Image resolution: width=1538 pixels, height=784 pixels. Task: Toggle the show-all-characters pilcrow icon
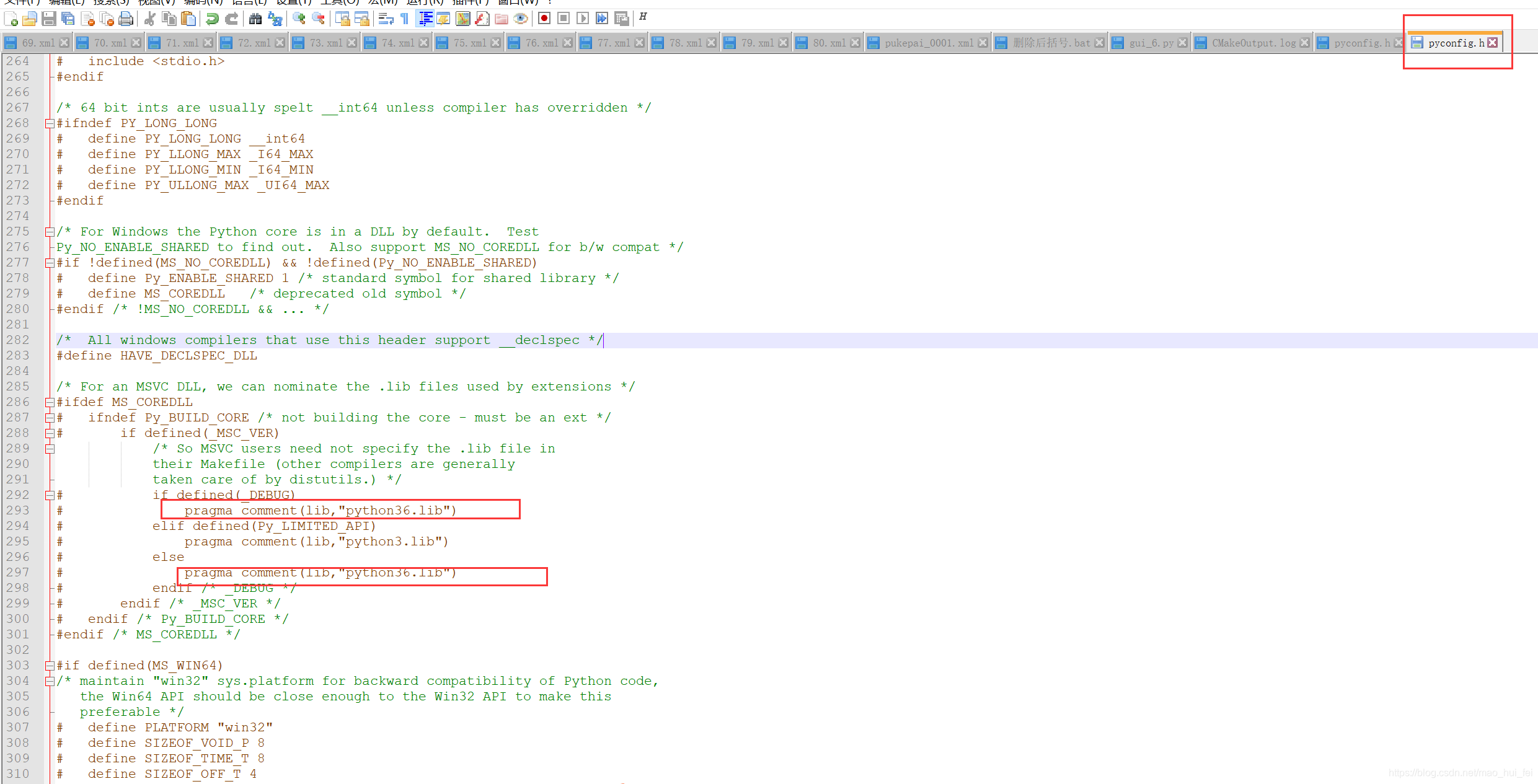tap(405, 19)
